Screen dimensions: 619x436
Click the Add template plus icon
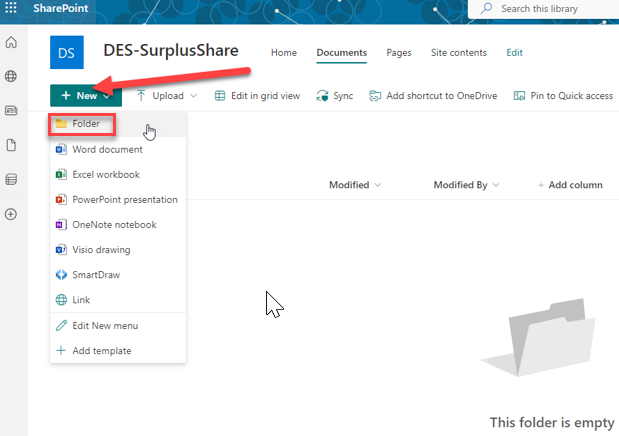click(61, 351)
